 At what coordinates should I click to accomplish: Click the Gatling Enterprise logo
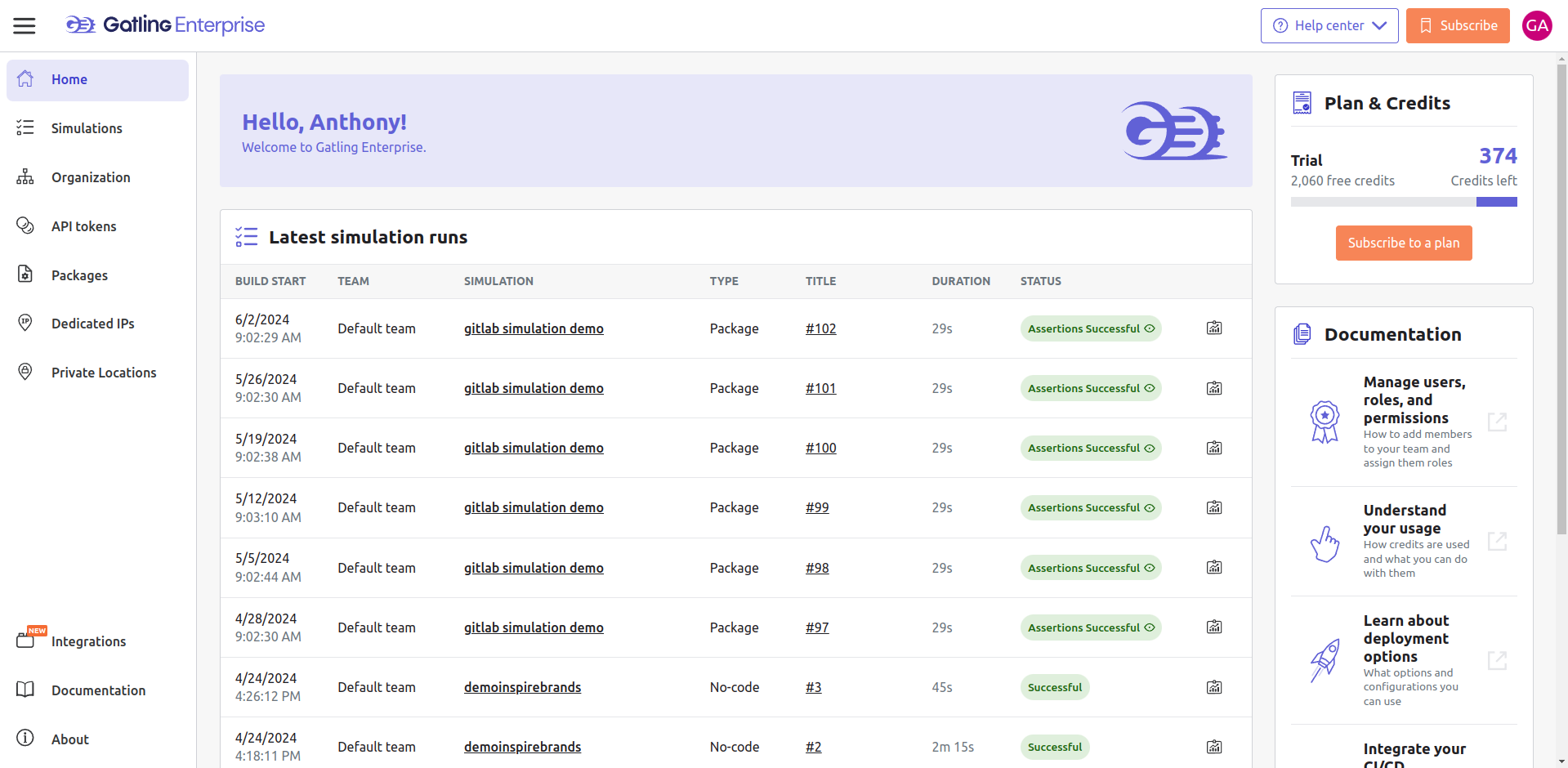click(165, 25)
